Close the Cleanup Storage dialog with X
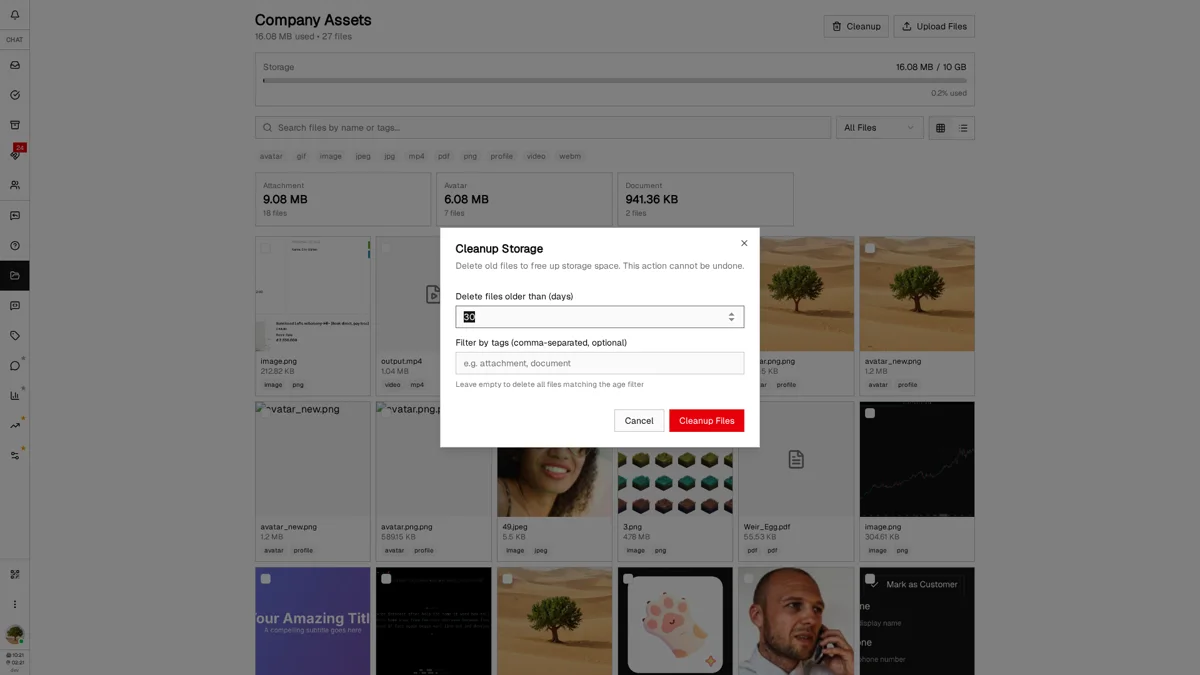Screen dimensions: 1200x675 [744, 243]
